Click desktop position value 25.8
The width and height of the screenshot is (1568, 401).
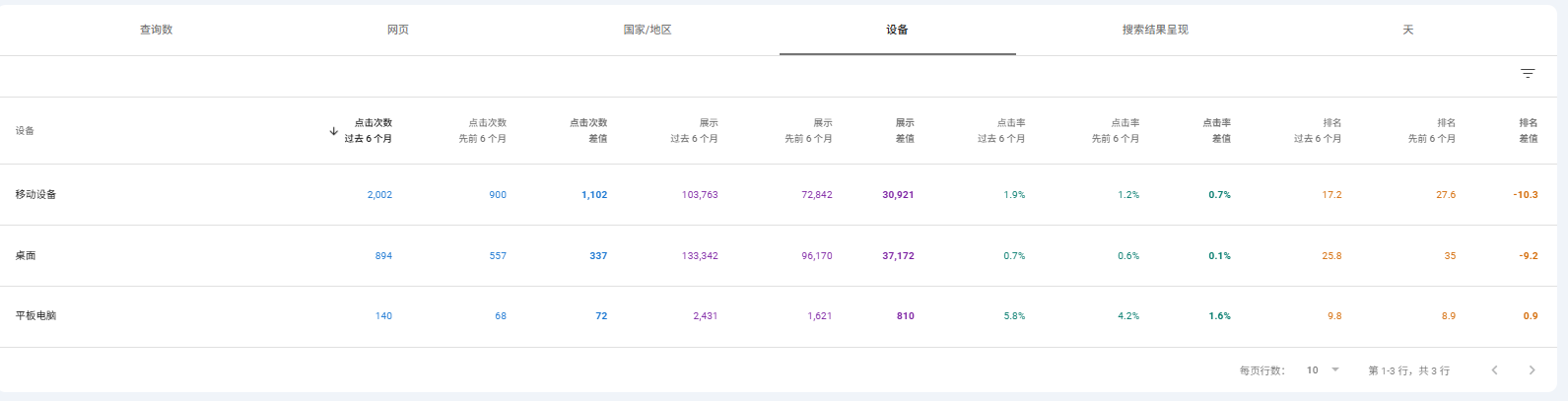pos(1331,256)
